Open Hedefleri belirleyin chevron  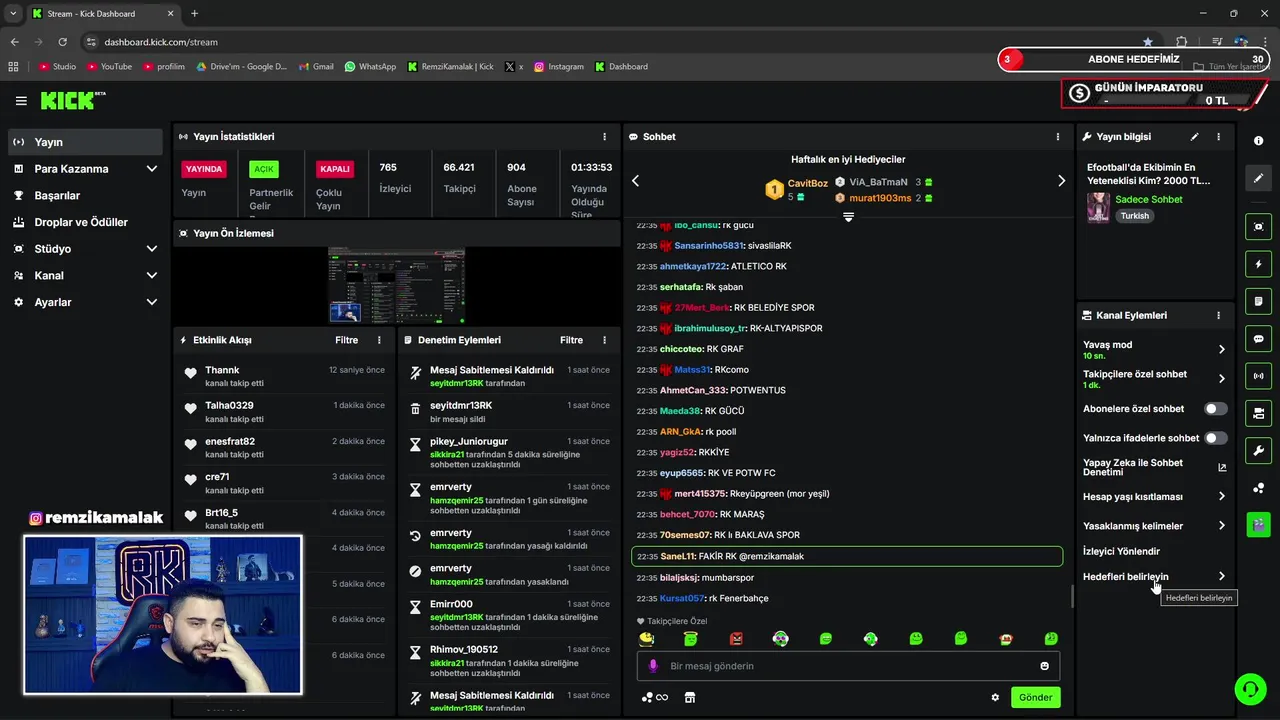point(1221,576)
